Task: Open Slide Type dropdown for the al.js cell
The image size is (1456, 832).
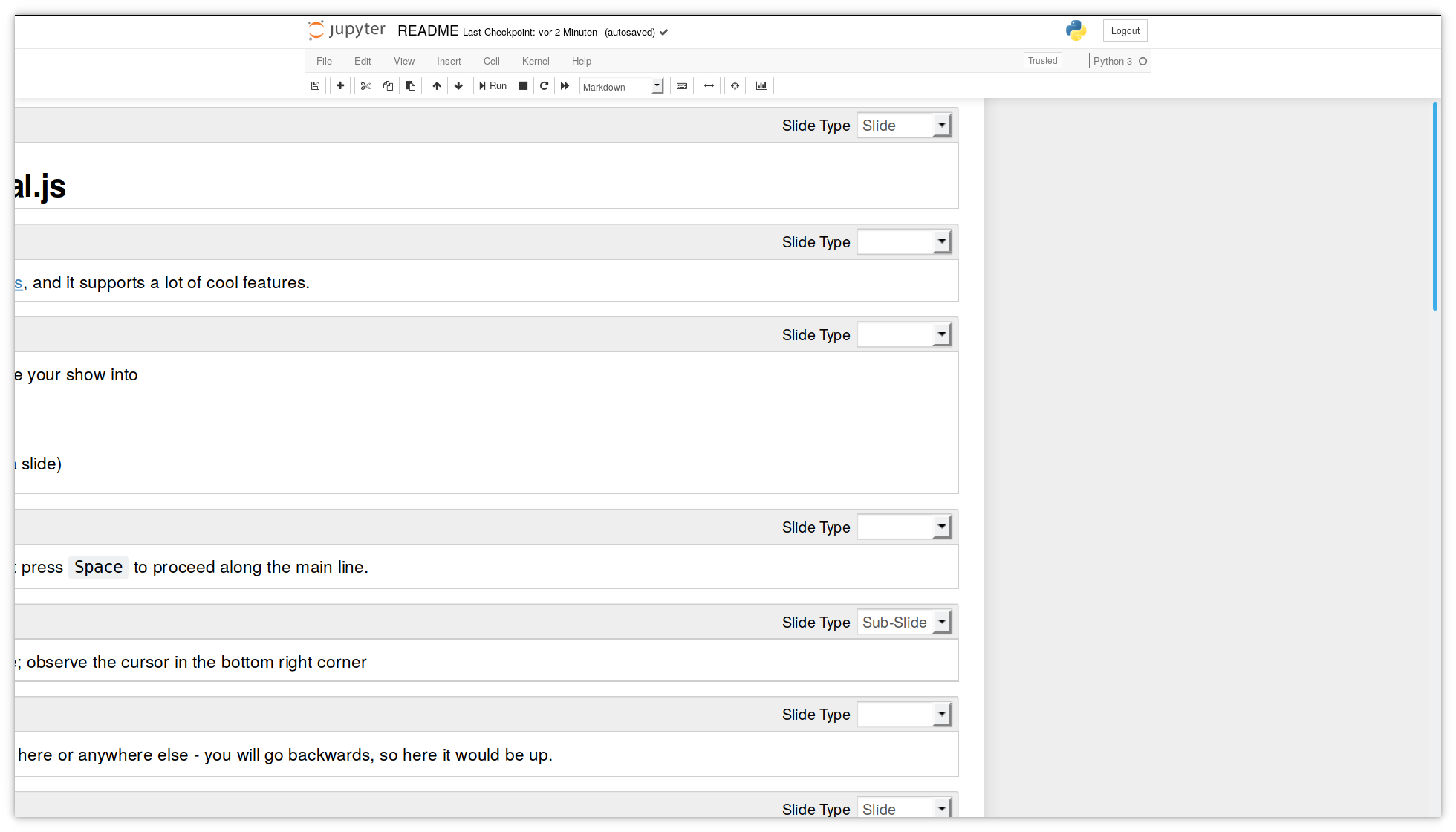Action: [904, 126]
